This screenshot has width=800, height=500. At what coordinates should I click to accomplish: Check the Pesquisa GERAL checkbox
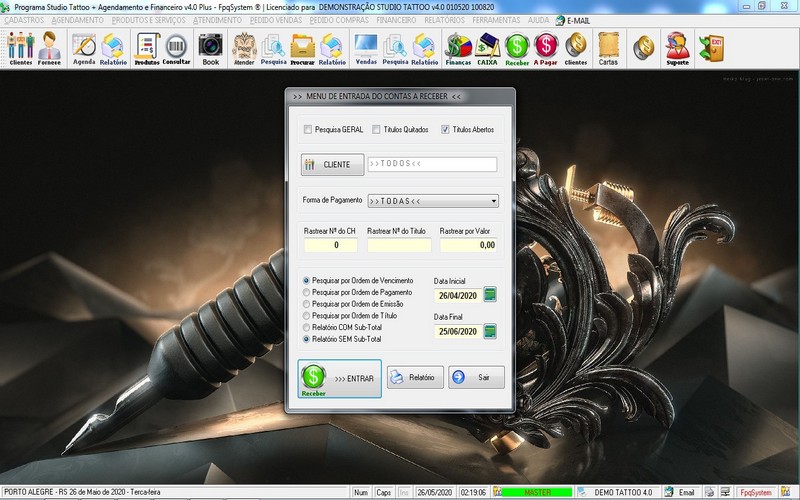[308, 130]
